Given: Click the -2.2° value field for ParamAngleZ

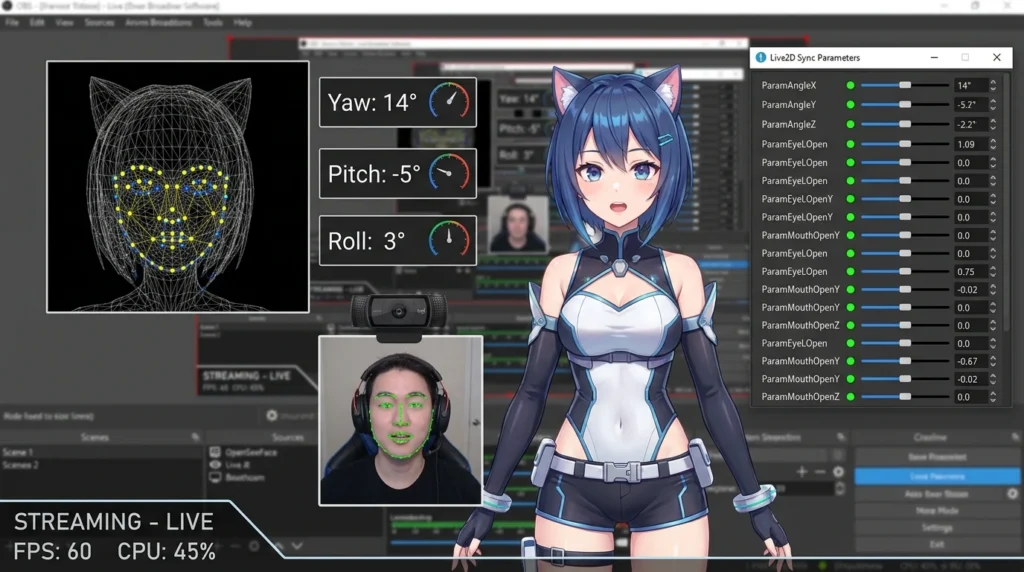Looking at the screenshot, I should click(x=970, y=124).
